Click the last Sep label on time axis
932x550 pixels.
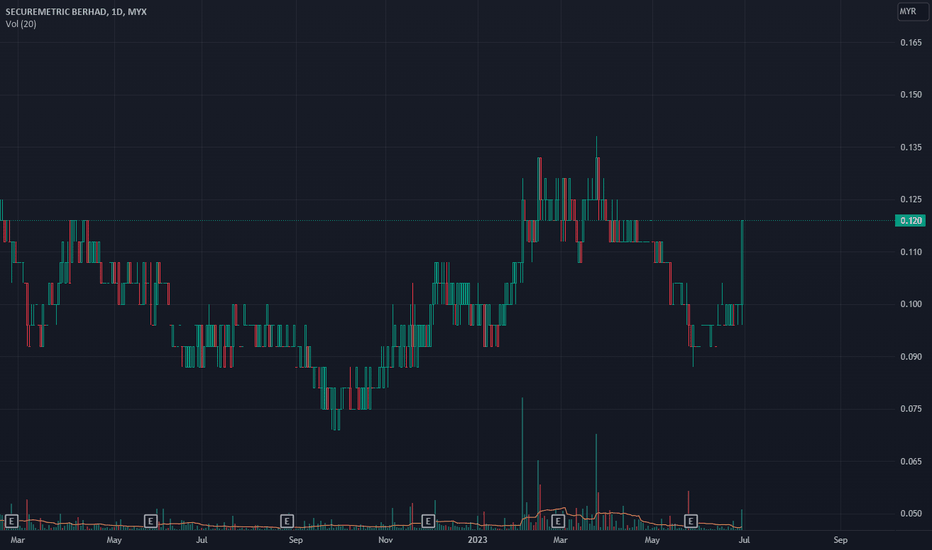(x=840, y=540)
